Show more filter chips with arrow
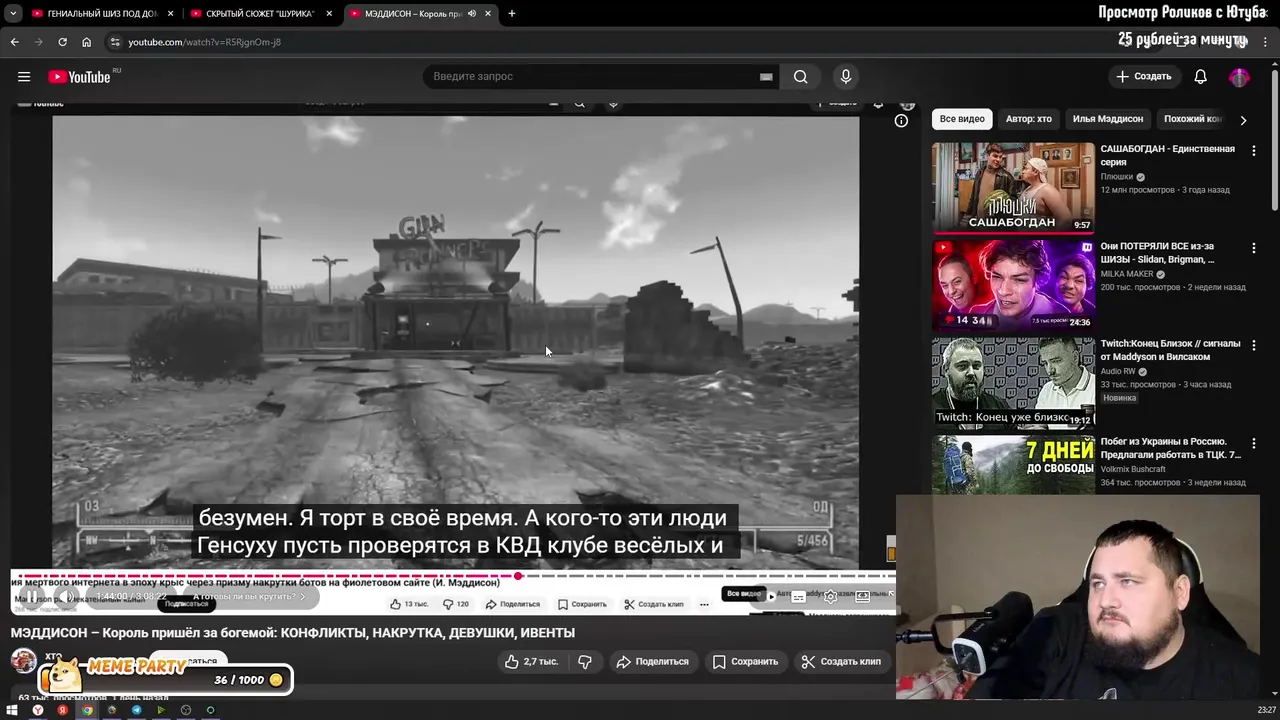Screen dimensions: 1280x720 [1243, 120]
